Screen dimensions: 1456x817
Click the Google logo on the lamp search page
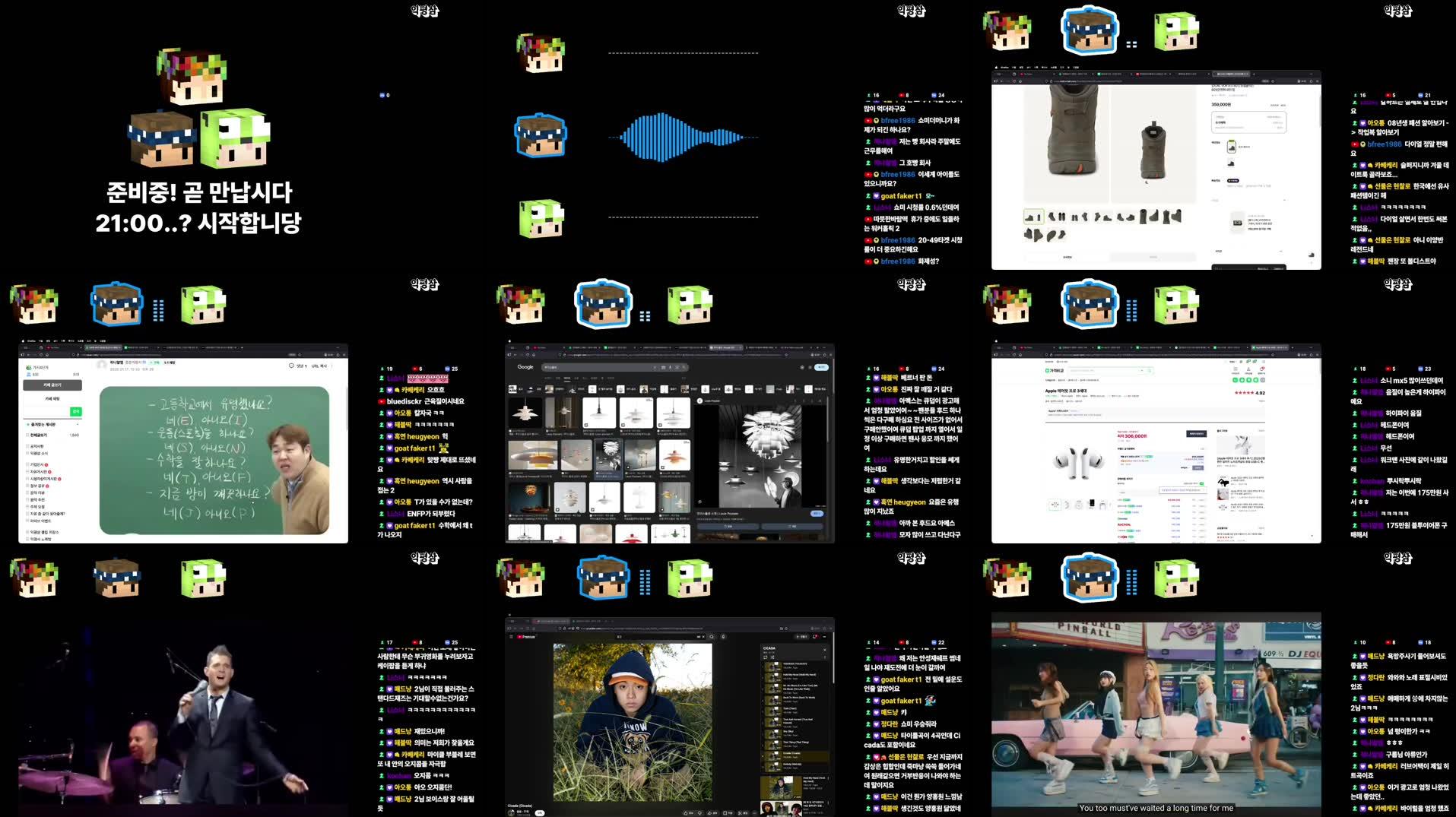[x=525, y=366]
